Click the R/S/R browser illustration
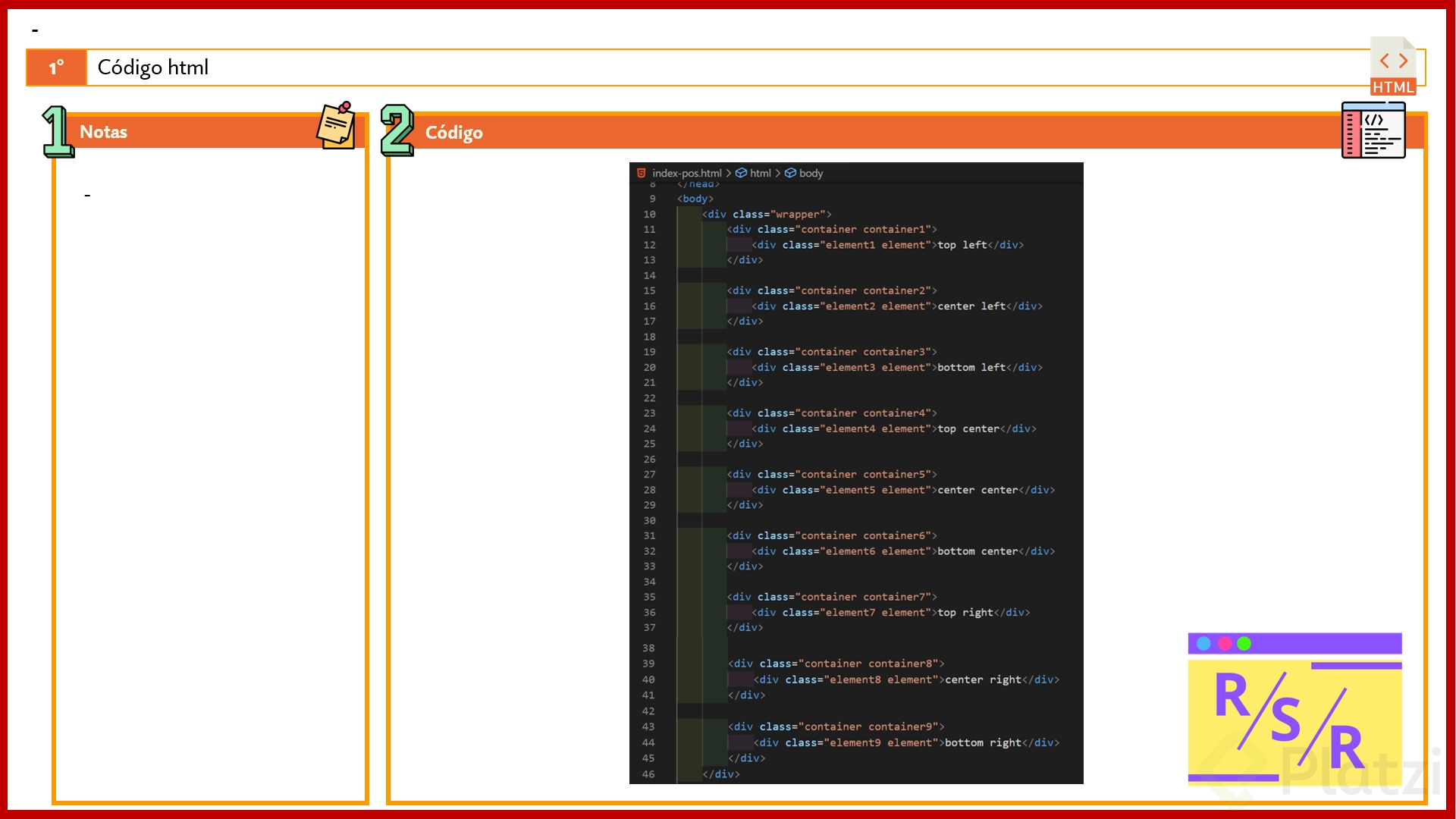 [x=1294, y=708]
